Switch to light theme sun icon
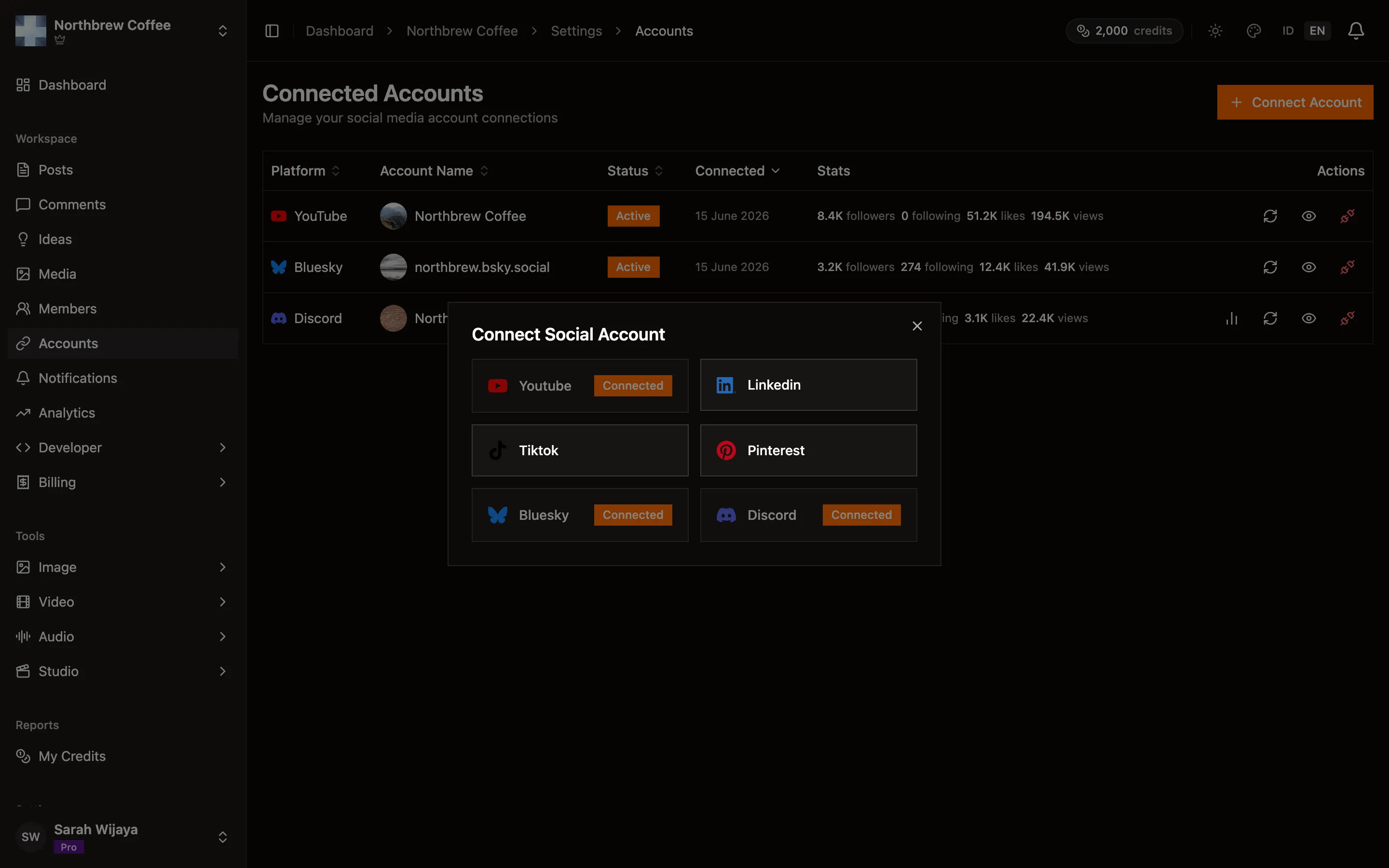Screen dimensions: 1389x868 coord(1215,31)
